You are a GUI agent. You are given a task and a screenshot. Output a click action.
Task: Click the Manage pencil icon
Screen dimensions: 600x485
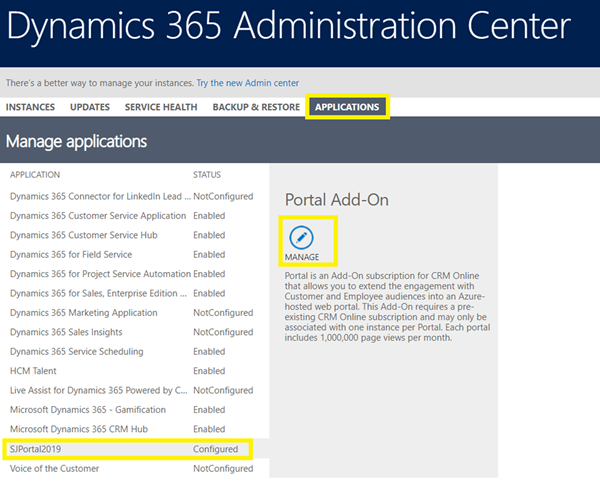tap(301, 238)
